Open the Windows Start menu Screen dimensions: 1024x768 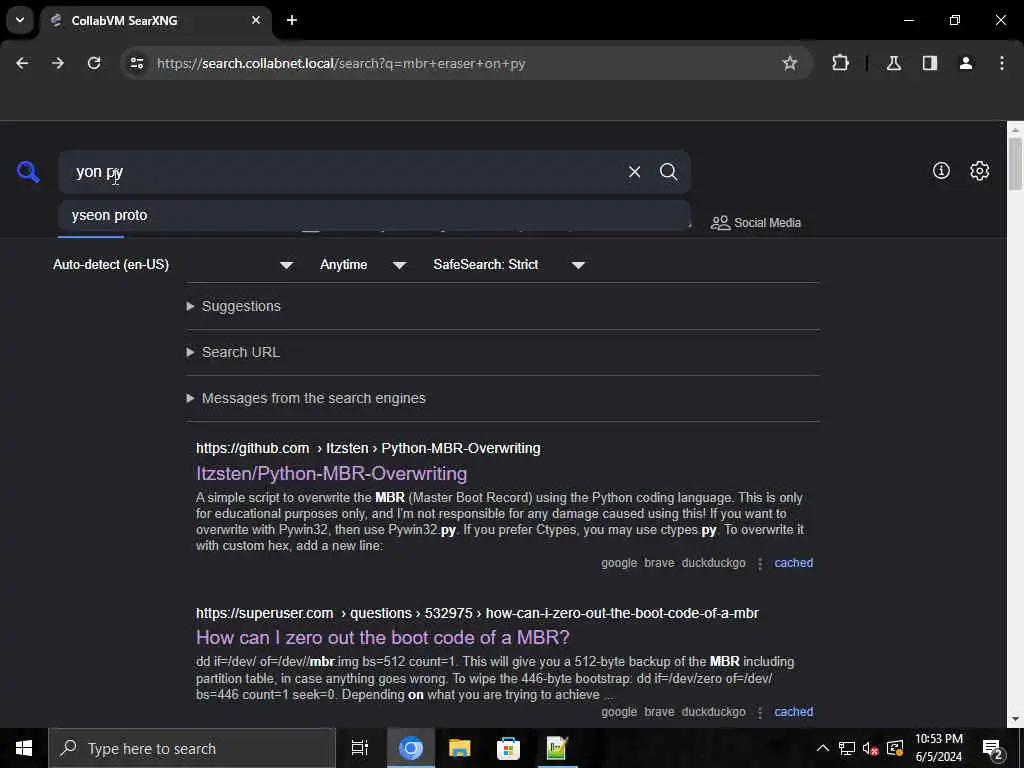[x=24, y=748]
